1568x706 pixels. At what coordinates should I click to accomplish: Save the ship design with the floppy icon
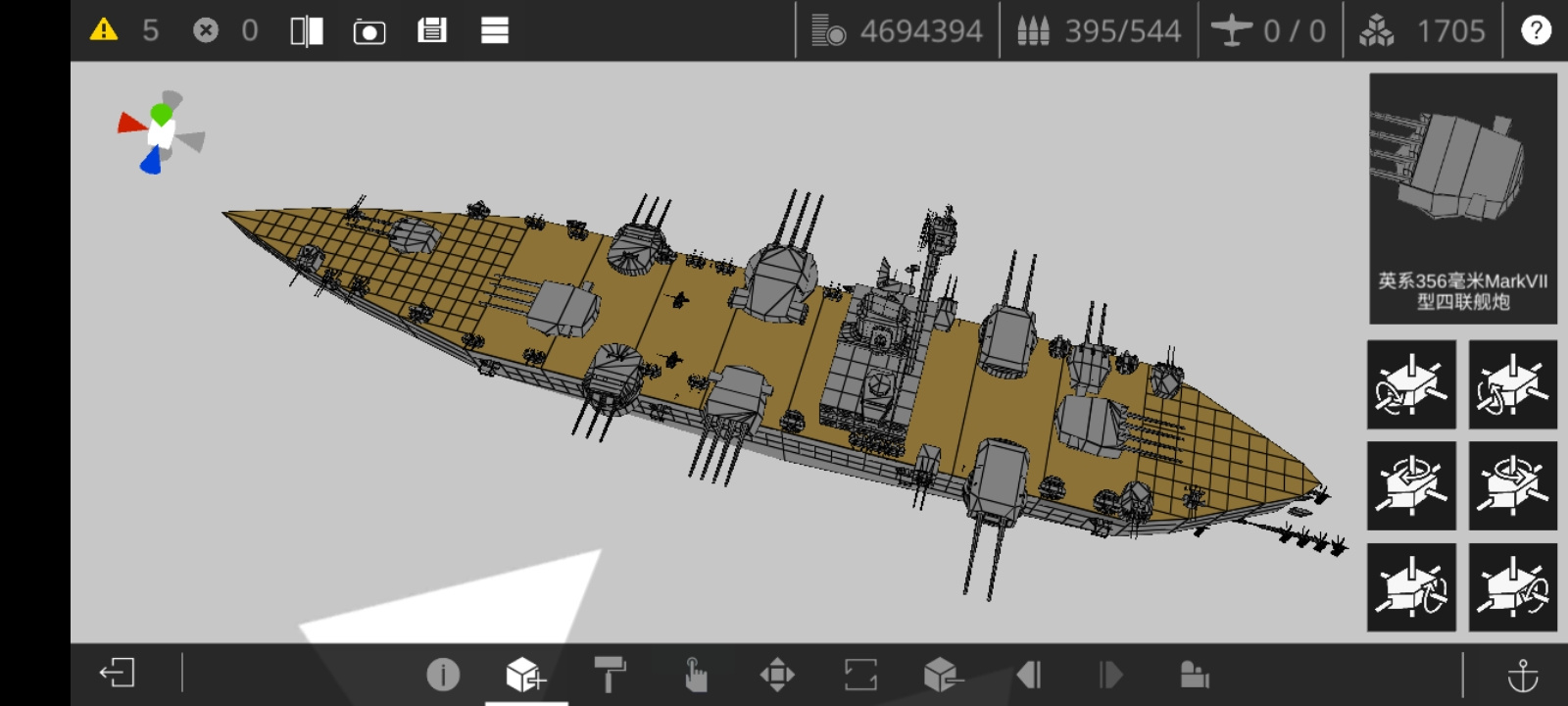(432, 30)
